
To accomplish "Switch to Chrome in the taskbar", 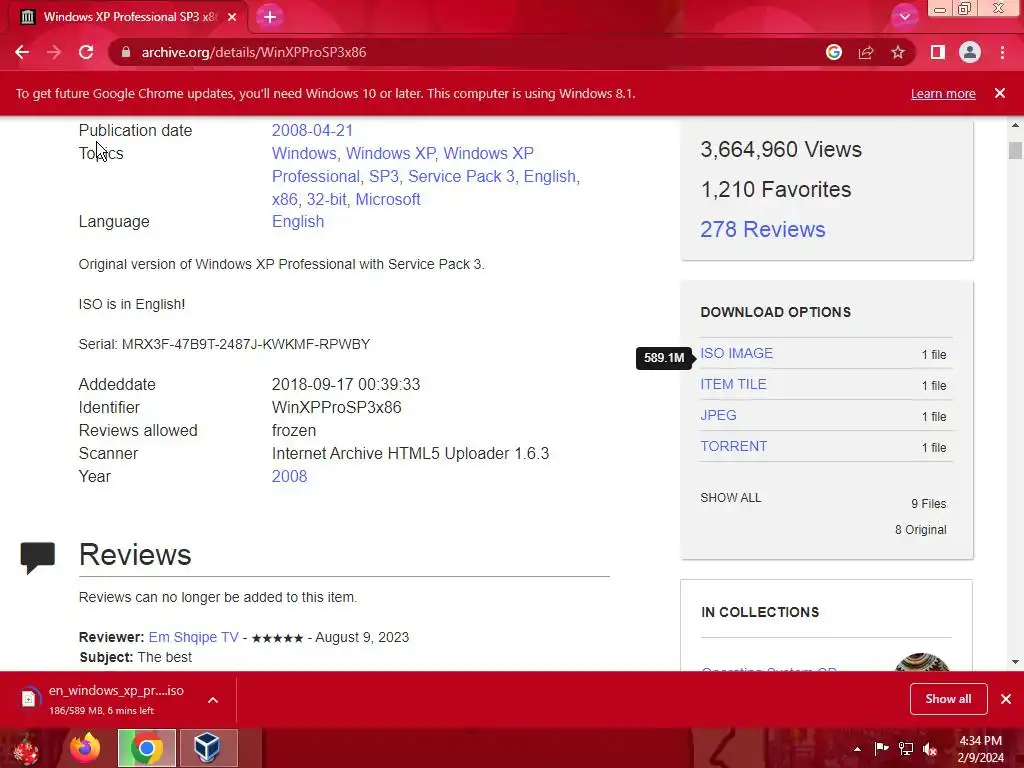I will [147, 748].
